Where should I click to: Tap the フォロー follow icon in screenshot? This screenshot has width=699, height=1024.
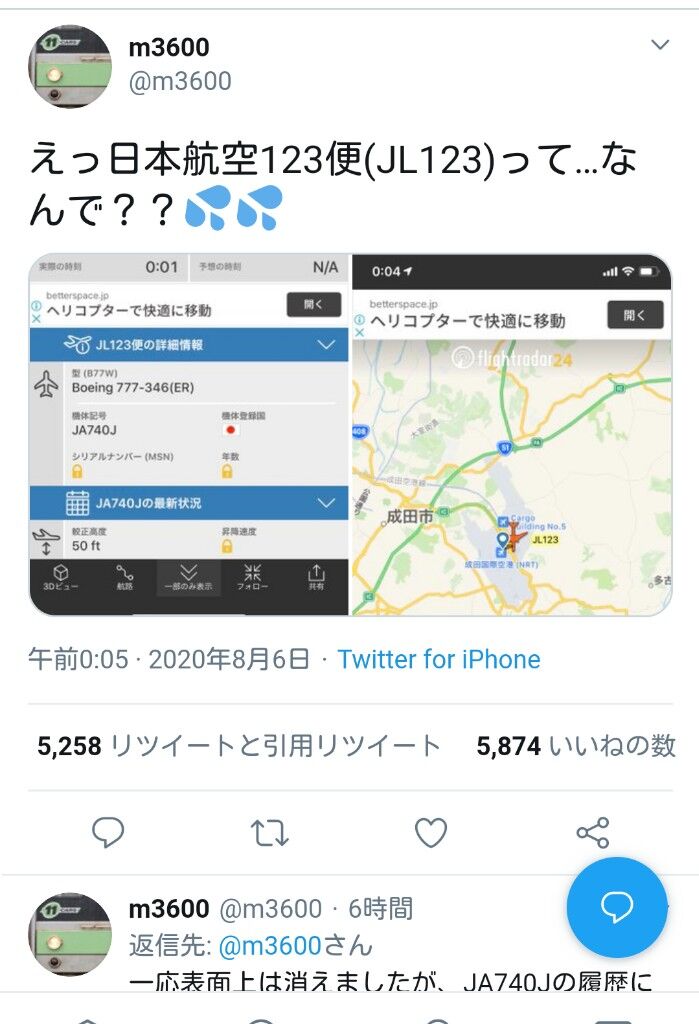(252, 577)
